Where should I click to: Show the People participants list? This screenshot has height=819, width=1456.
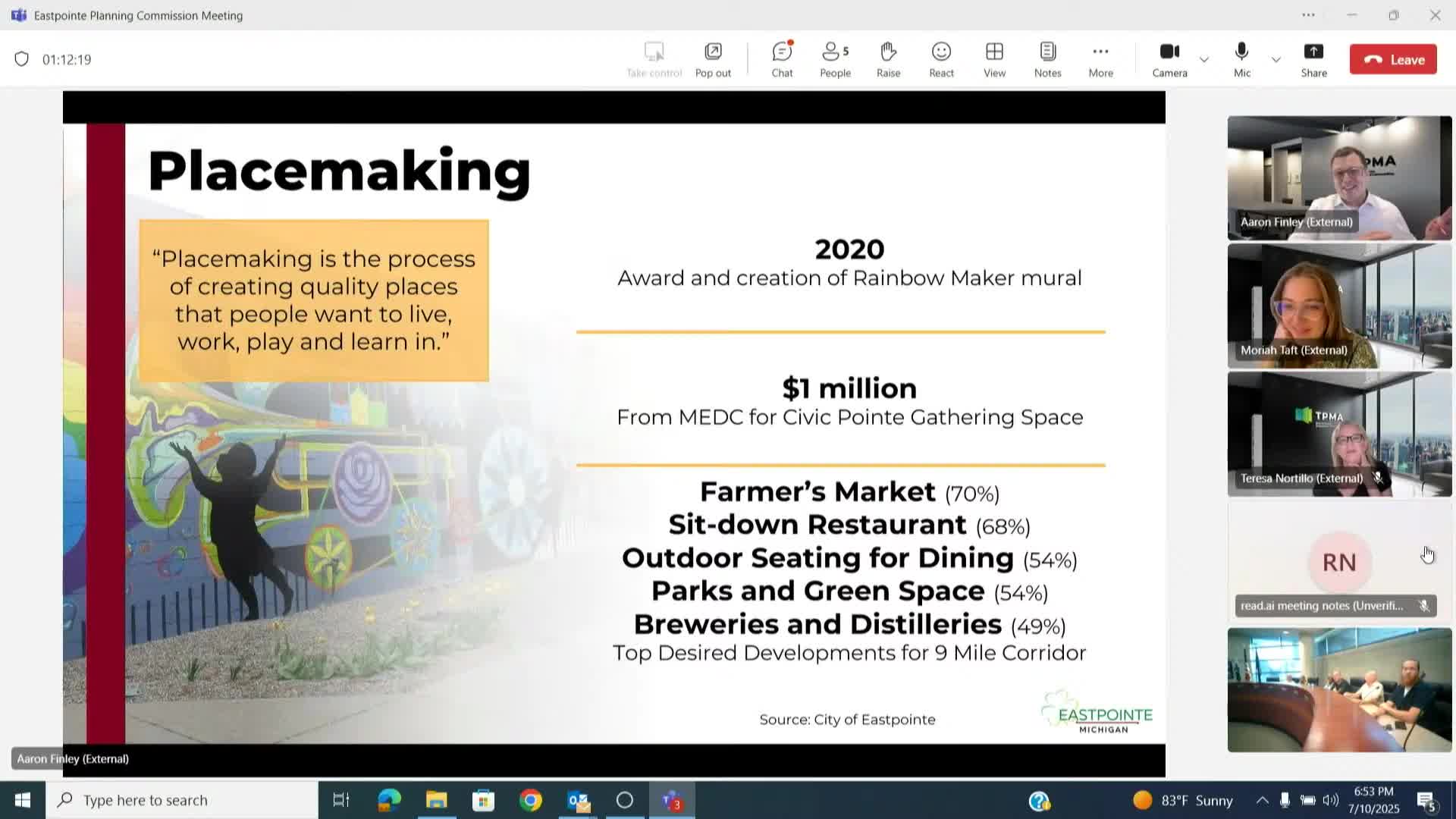click(x=835, y=59)
